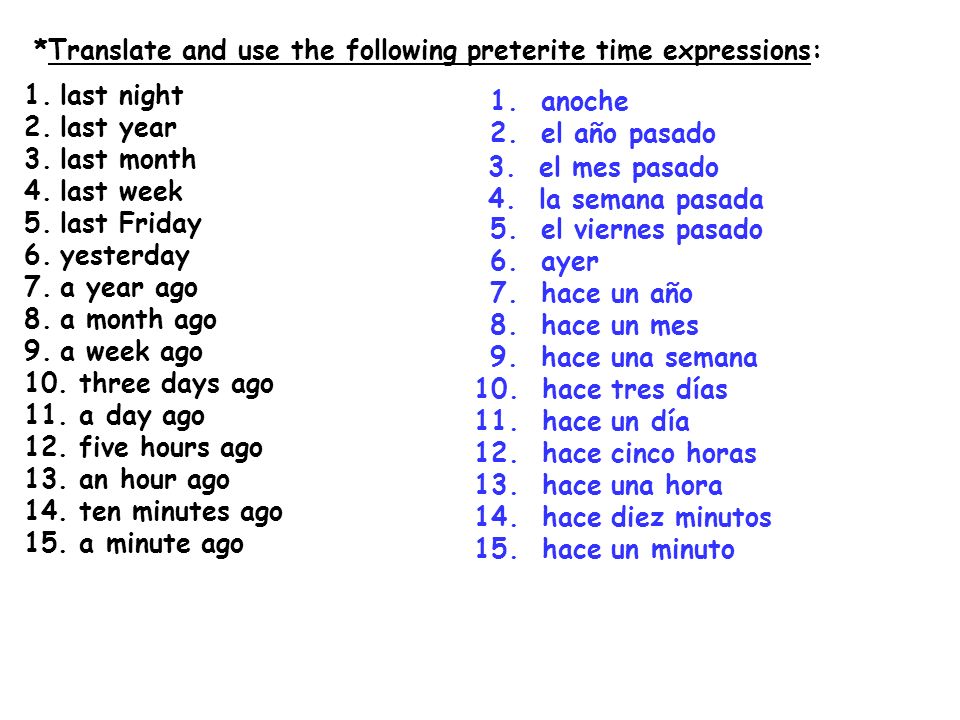Select the answer 'hace tres días'
Image resolution: width=960 pixels, height=720 pixels.
tap(636, 389)
